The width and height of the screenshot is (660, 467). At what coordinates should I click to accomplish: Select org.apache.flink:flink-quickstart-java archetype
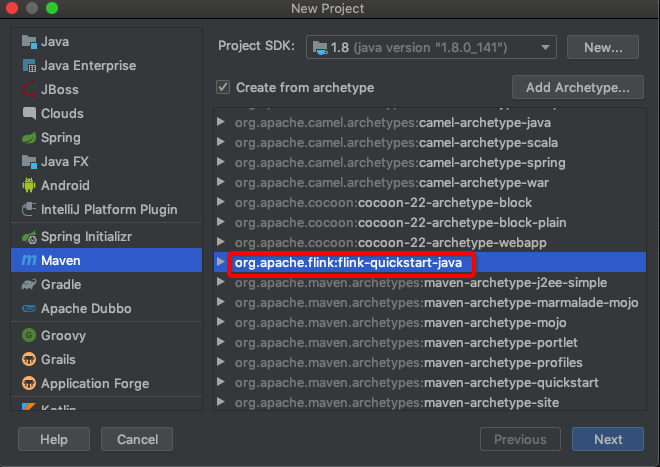430,262
